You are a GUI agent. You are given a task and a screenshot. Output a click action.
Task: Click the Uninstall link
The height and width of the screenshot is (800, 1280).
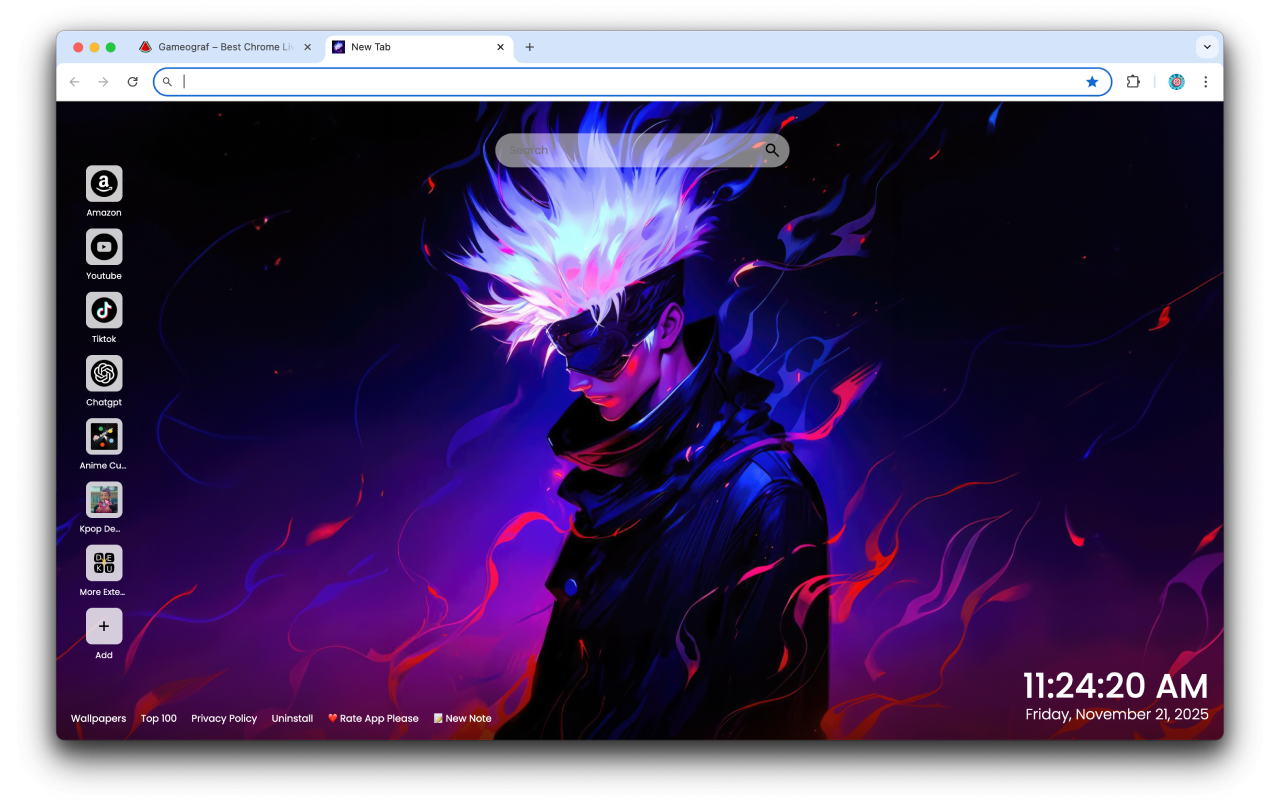[292, 719]
